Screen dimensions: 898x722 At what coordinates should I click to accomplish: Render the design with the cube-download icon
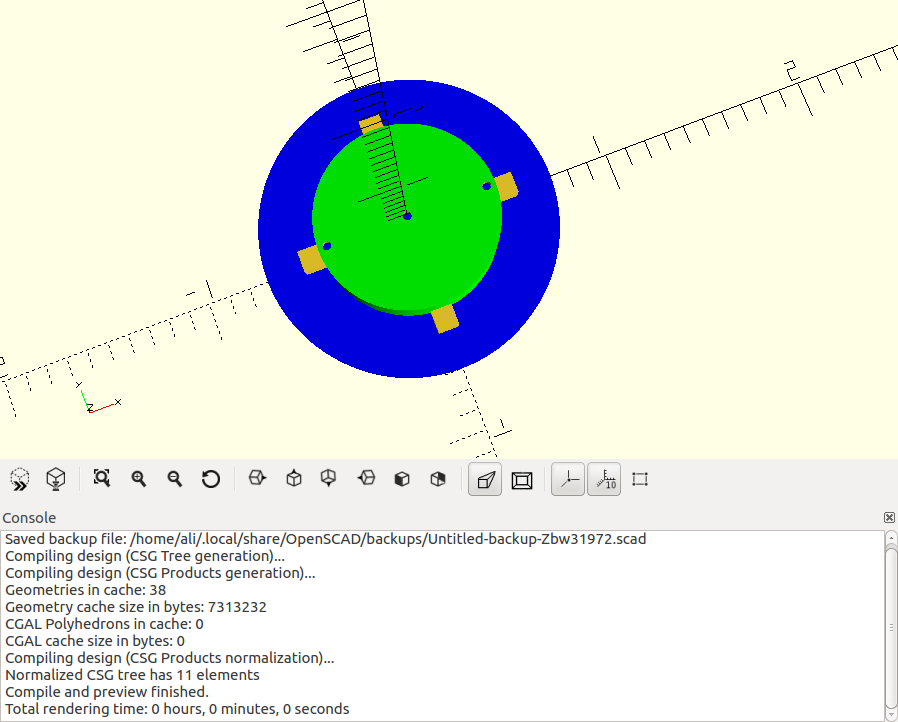click(56, 479)
